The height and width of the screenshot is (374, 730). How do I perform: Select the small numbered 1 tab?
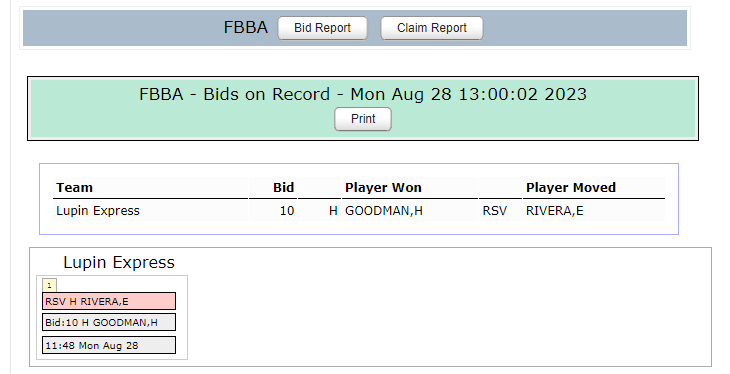click(x=49, y=286)
